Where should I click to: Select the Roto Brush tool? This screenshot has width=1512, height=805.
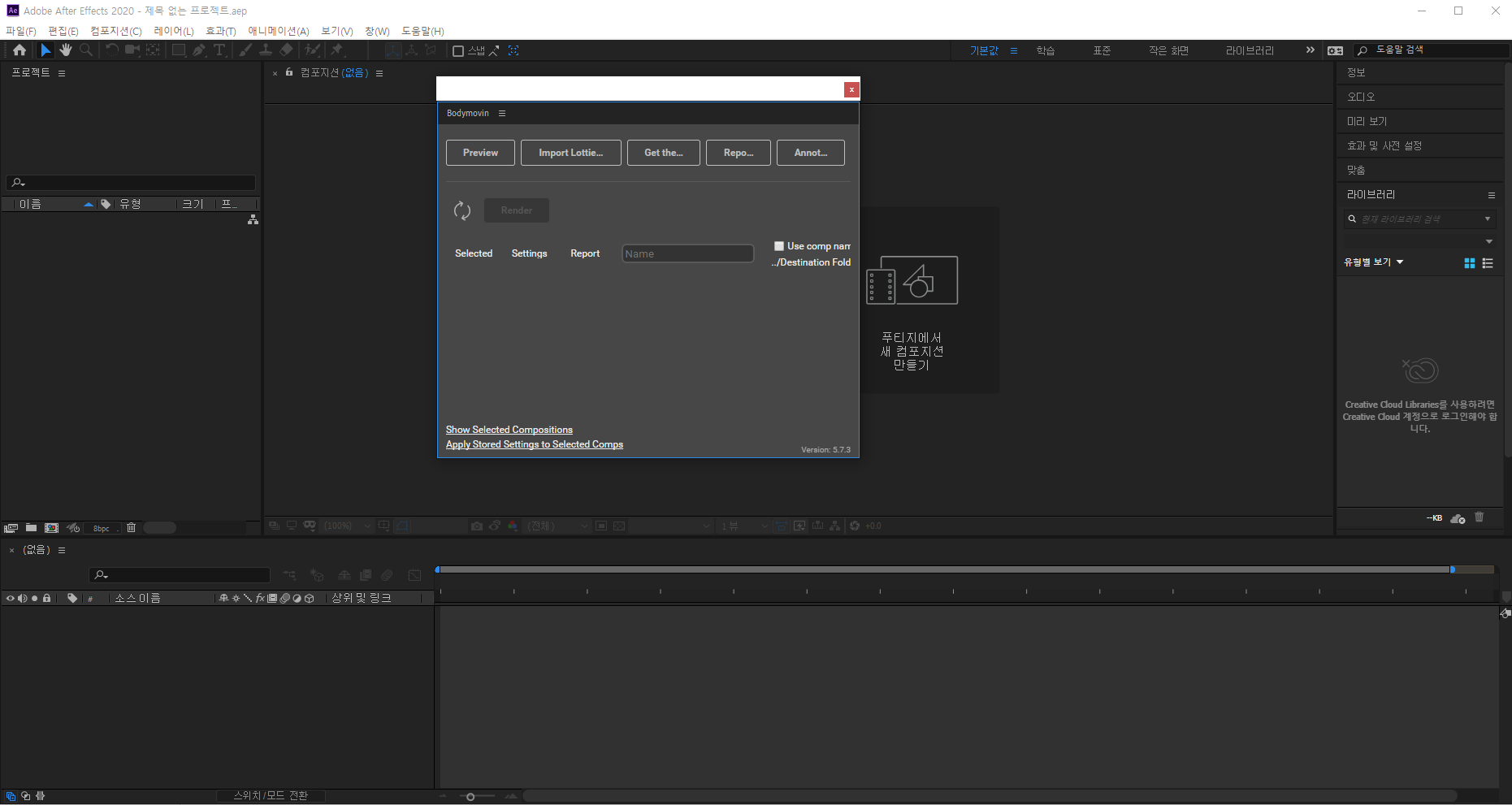312,50
